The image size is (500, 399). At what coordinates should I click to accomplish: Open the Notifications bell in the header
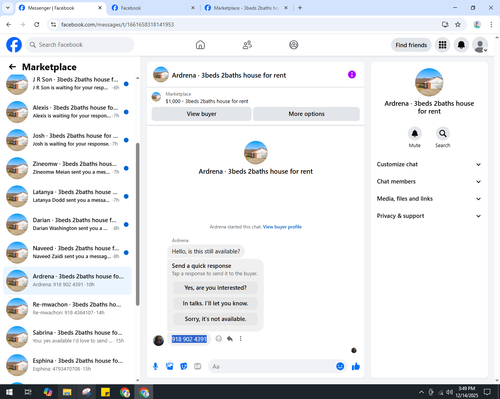click(x=461, y=45)
